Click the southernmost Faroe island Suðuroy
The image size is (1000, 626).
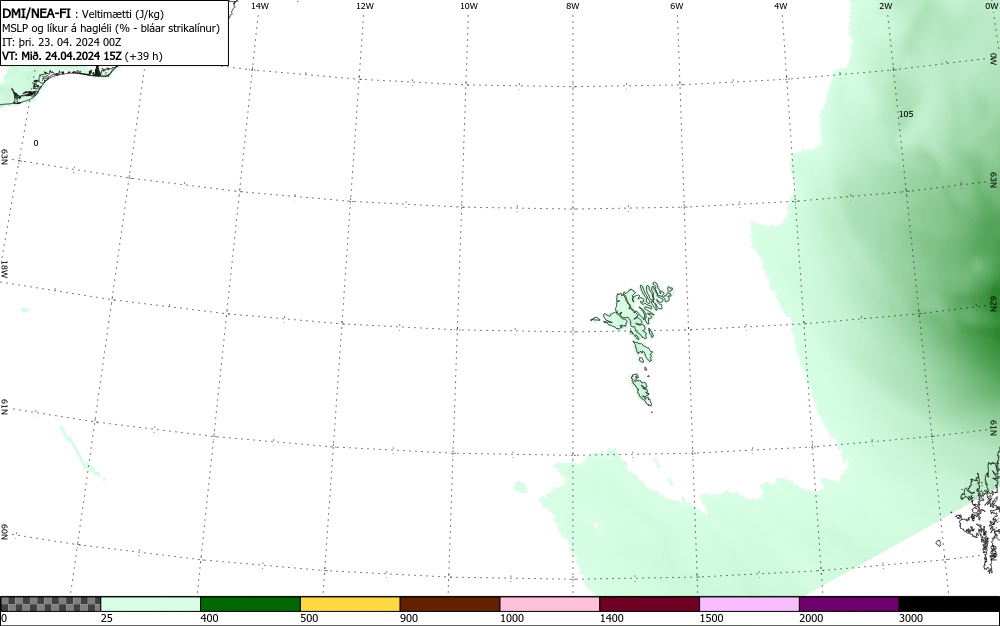pyautogui.click(x=642, y=390)
